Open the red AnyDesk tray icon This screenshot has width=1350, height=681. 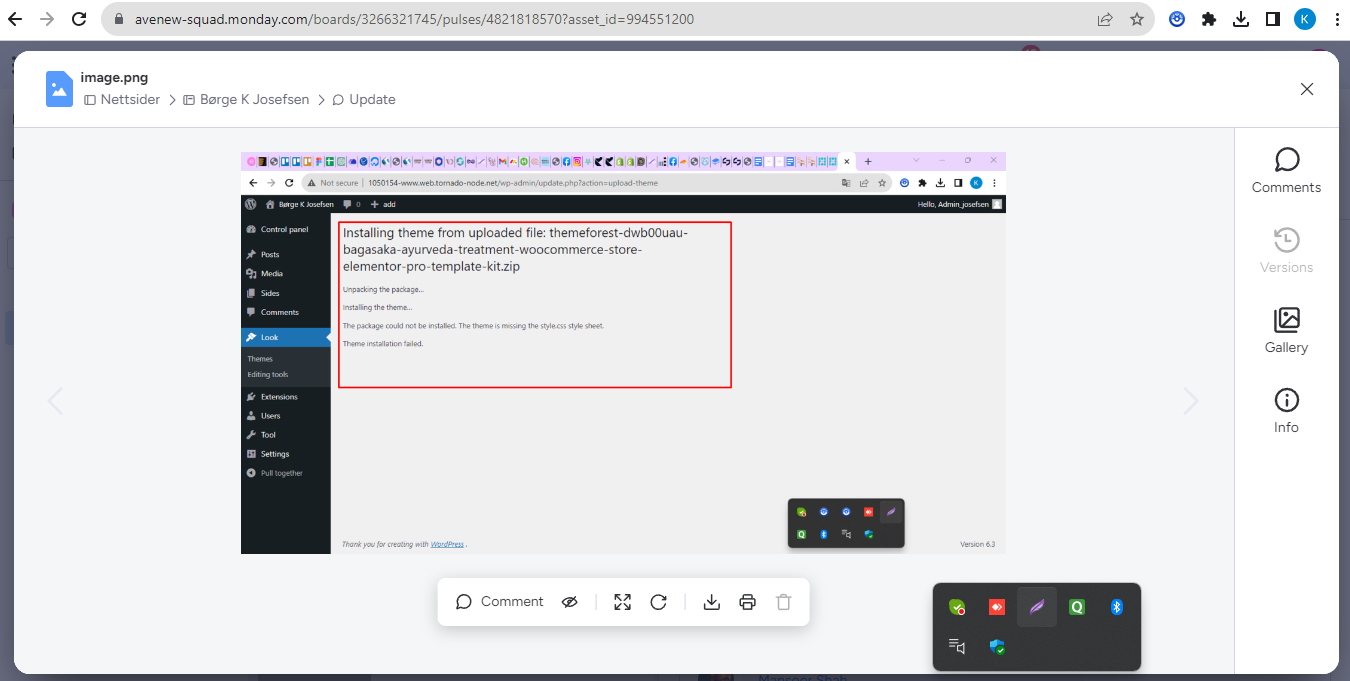pyautogui.click(x=997, y=607)
